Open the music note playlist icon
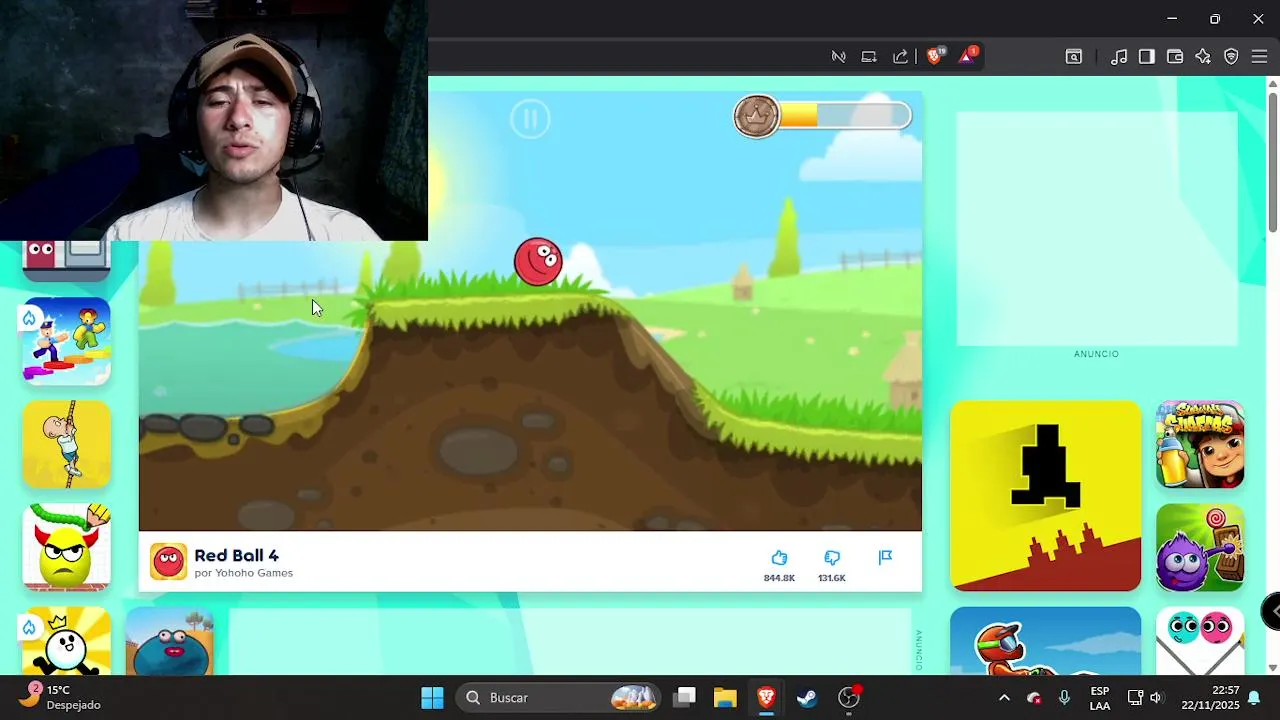Viewport: 1280px width, 720px height. [x=1119, y=57]
